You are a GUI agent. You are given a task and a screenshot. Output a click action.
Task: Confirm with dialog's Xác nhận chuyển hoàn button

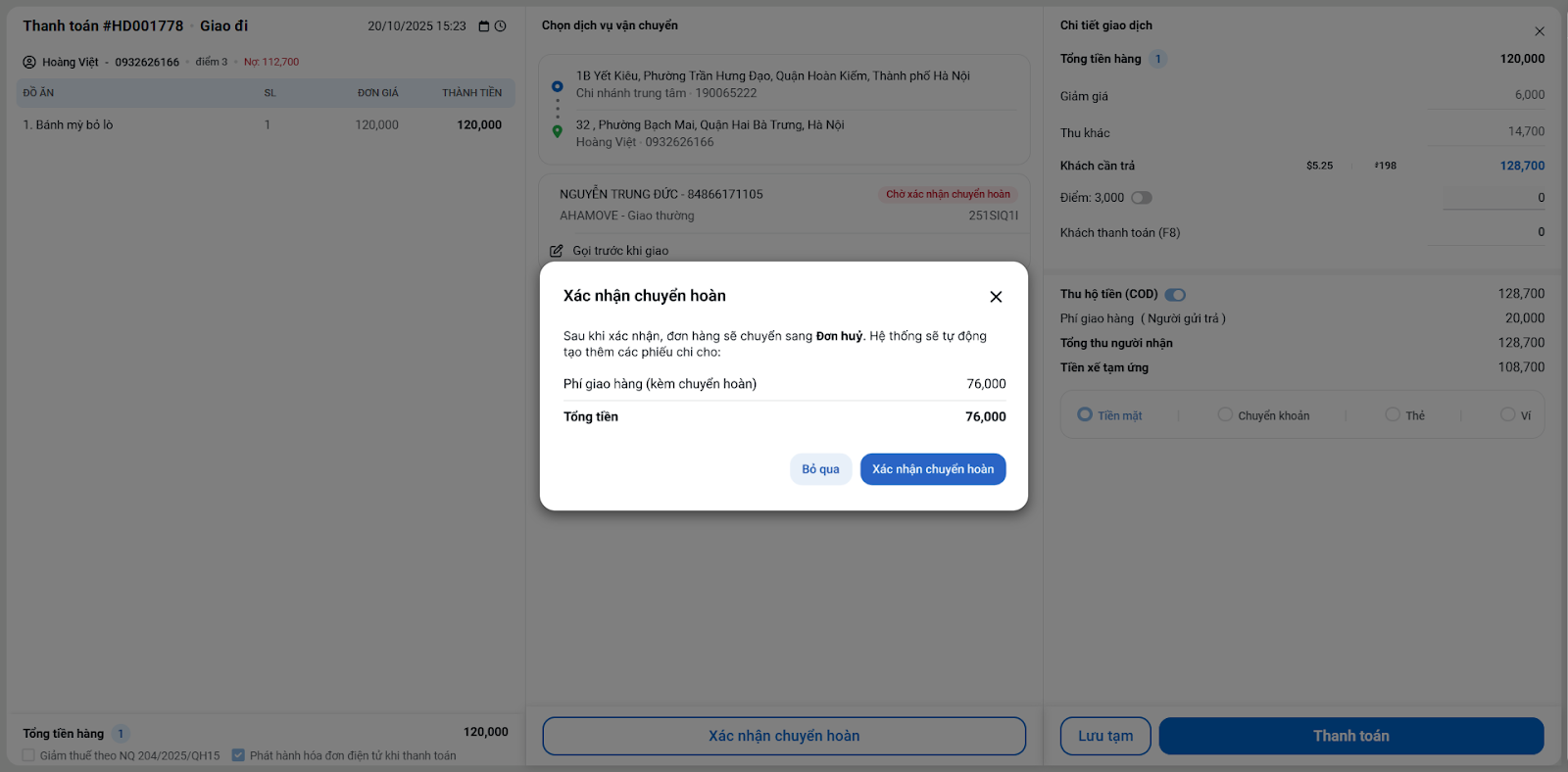pos(933,469)
